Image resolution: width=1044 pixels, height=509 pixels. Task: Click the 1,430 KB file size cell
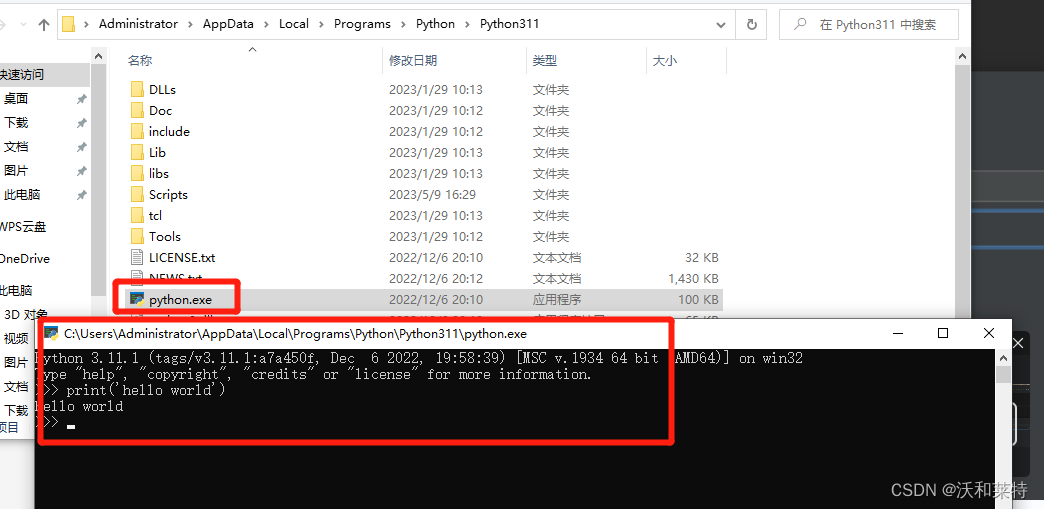pos(693,278)
